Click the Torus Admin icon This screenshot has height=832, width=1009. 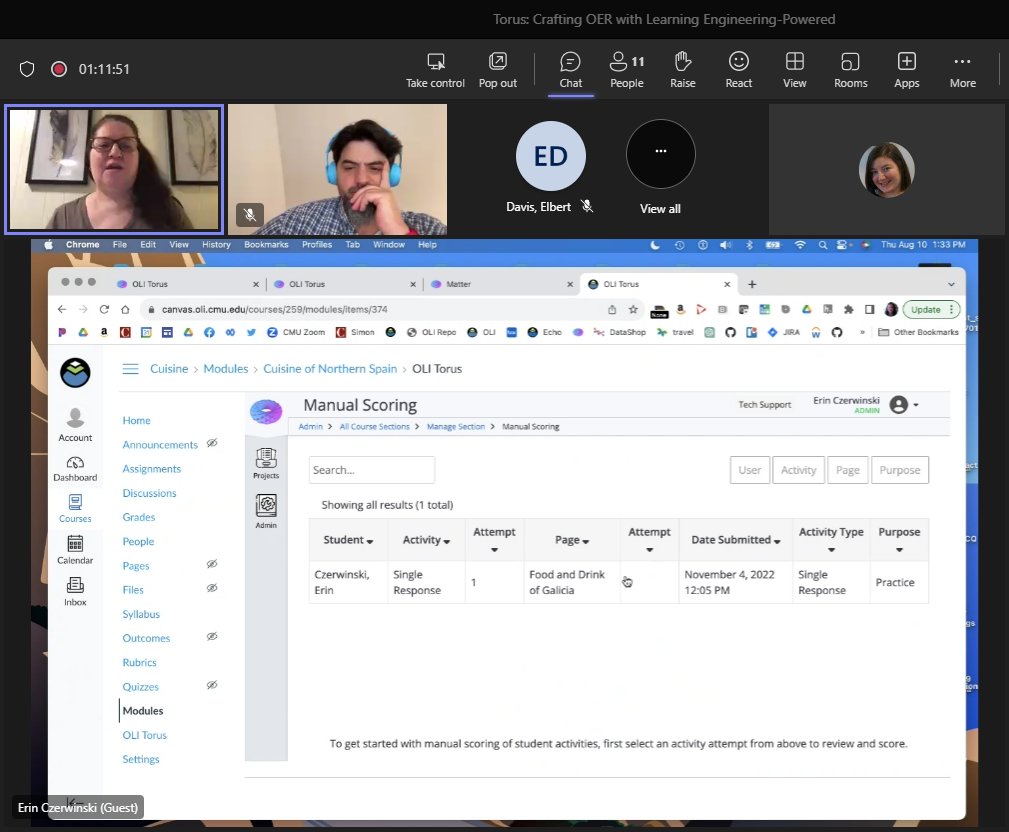point(266,512)
